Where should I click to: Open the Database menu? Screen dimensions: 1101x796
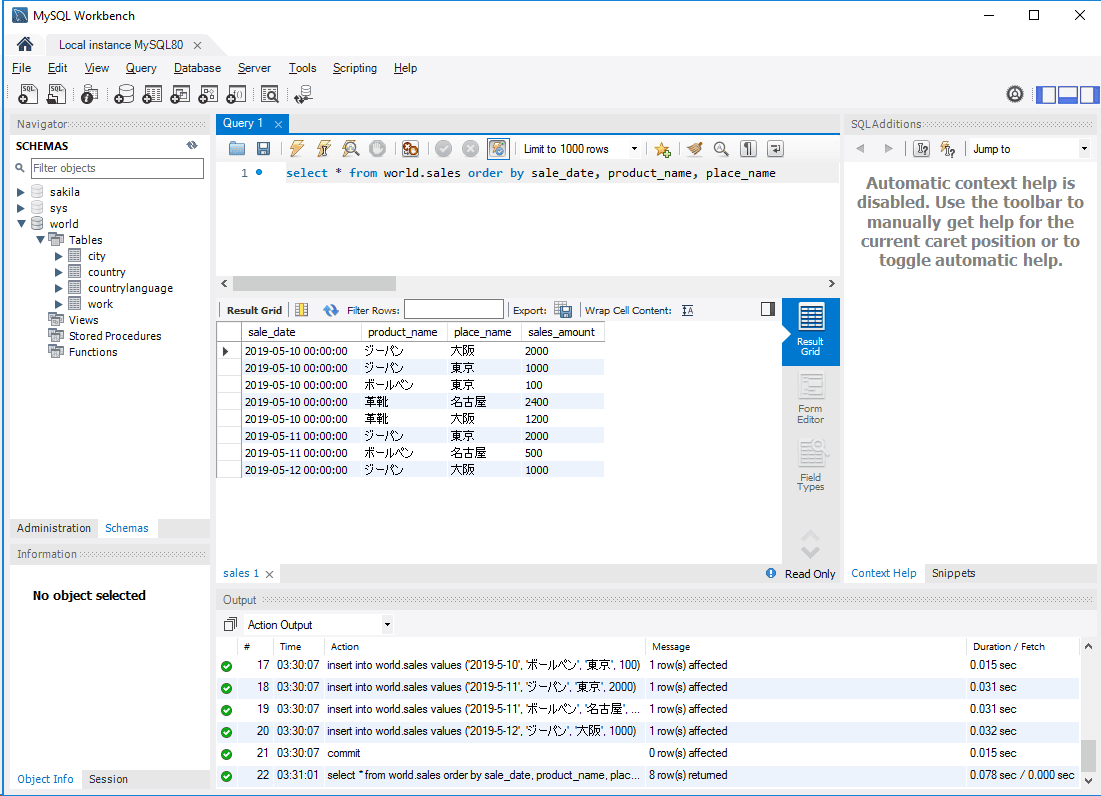[x=197, y=68]
